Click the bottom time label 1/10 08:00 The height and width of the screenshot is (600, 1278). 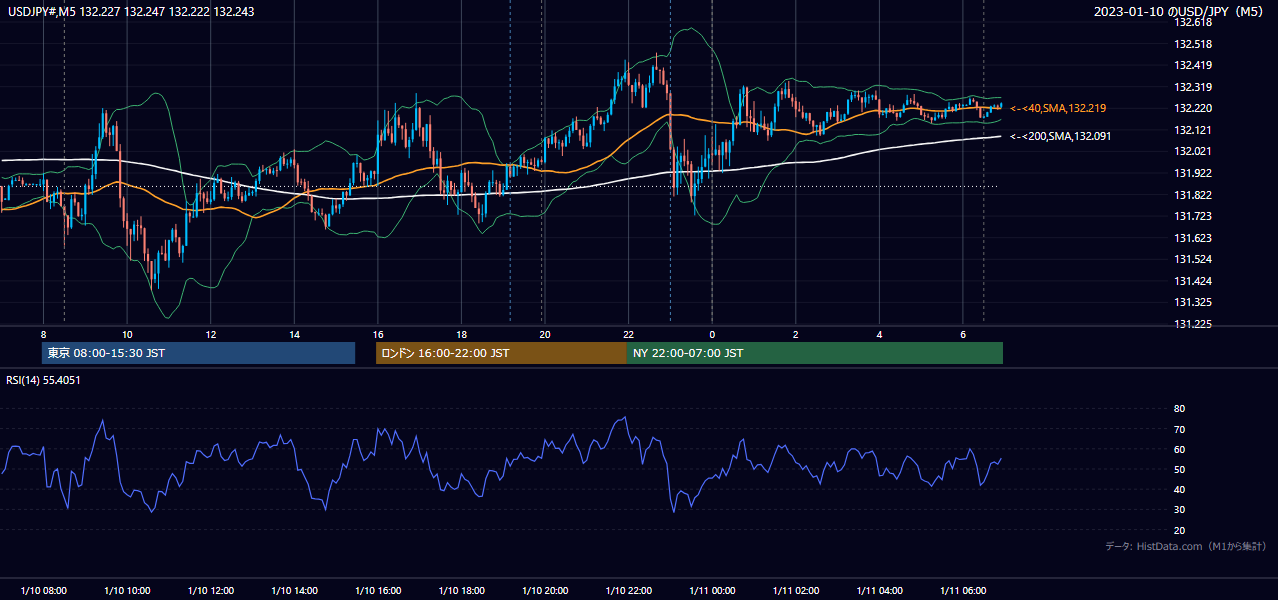tap(43, 591)
